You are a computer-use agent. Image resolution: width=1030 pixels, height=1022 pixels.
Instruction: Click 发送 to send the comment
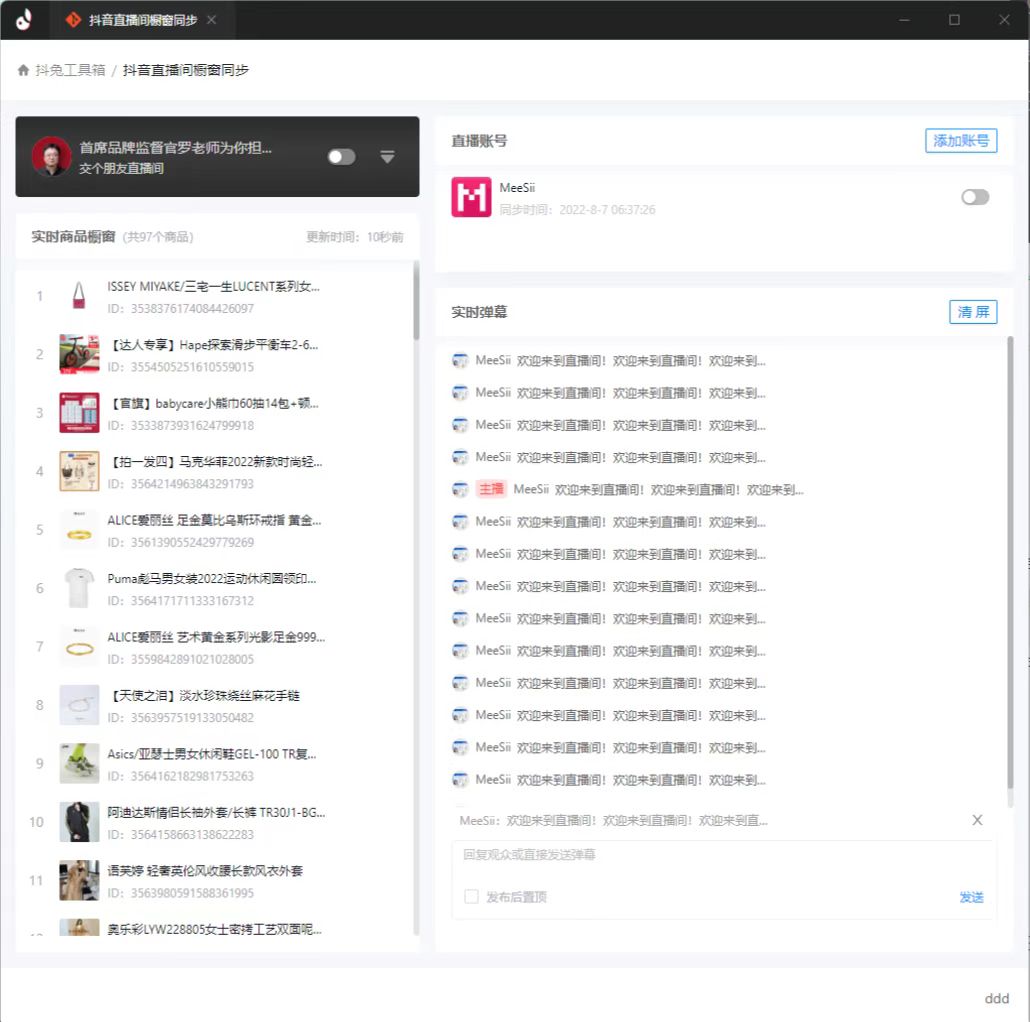972,897
